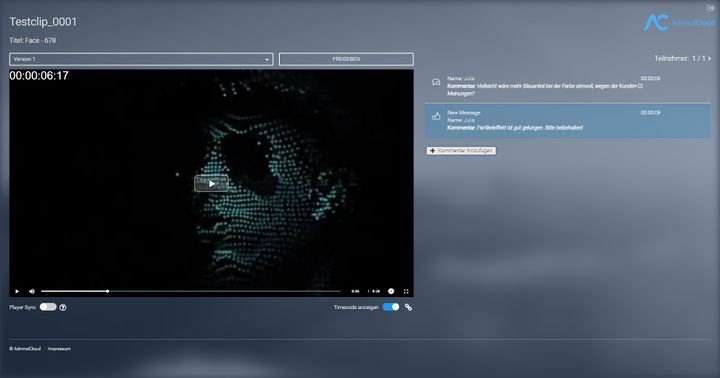Click the link chain icon beside timecode toggle
The height and width of the screenshot is (378, 720).
[408, 307]
